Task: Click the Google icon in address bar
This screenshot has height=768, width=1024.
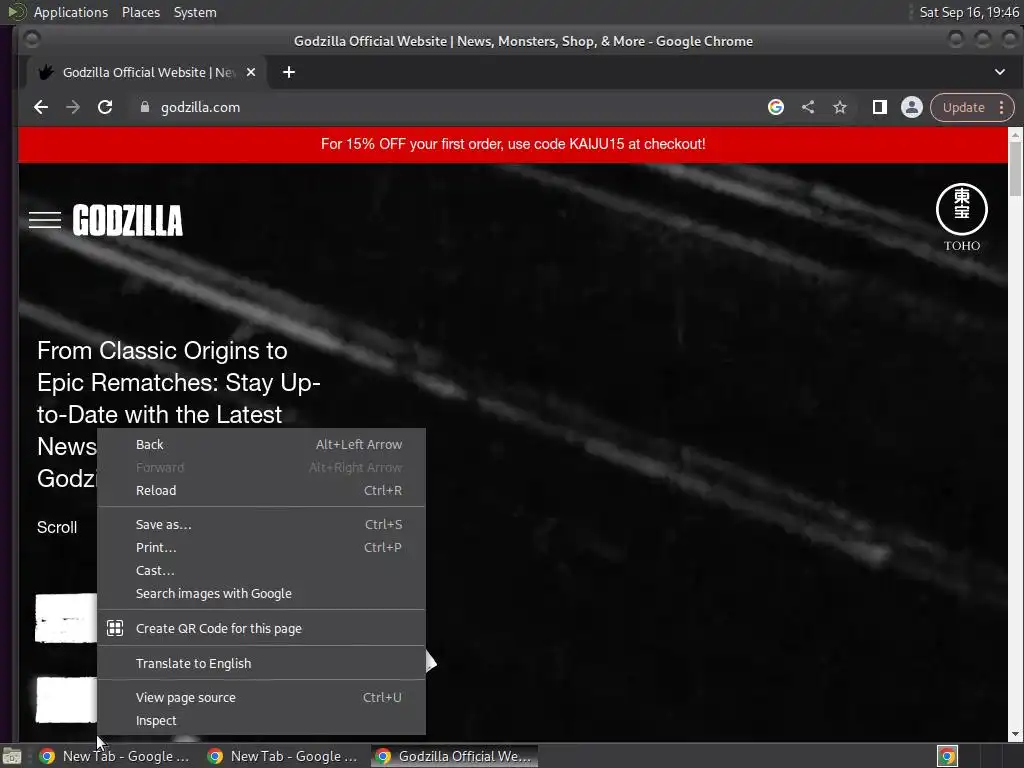Action: point(776,107)
